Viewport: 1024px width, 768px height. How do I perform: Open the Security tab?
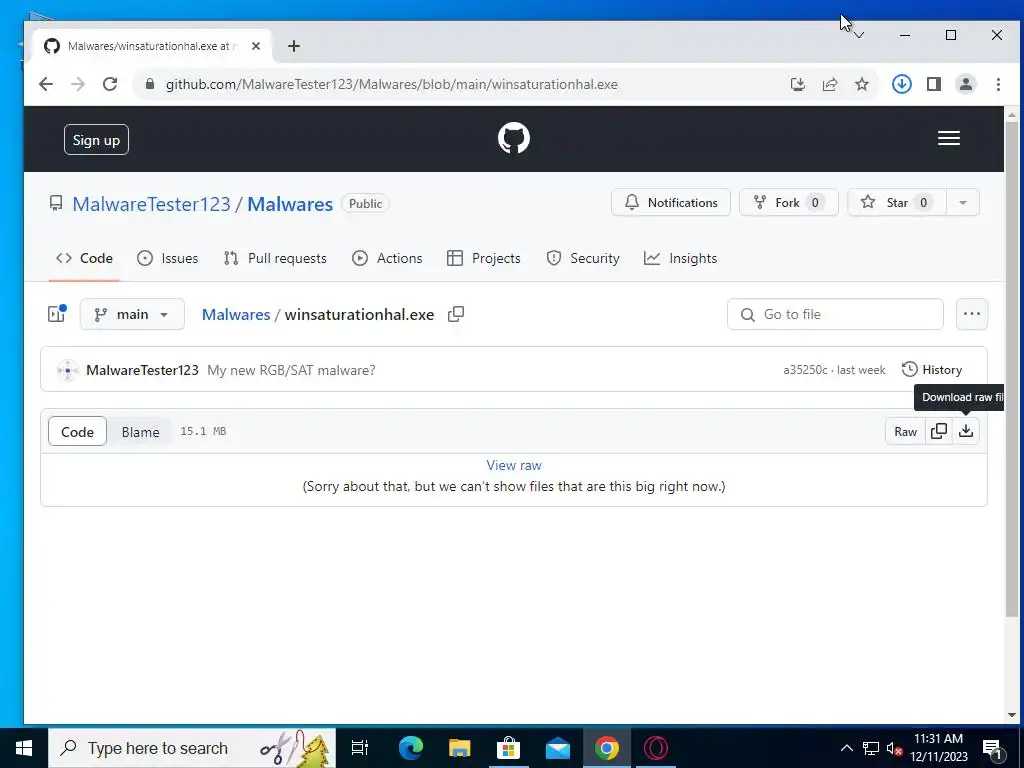click(583, 258)
